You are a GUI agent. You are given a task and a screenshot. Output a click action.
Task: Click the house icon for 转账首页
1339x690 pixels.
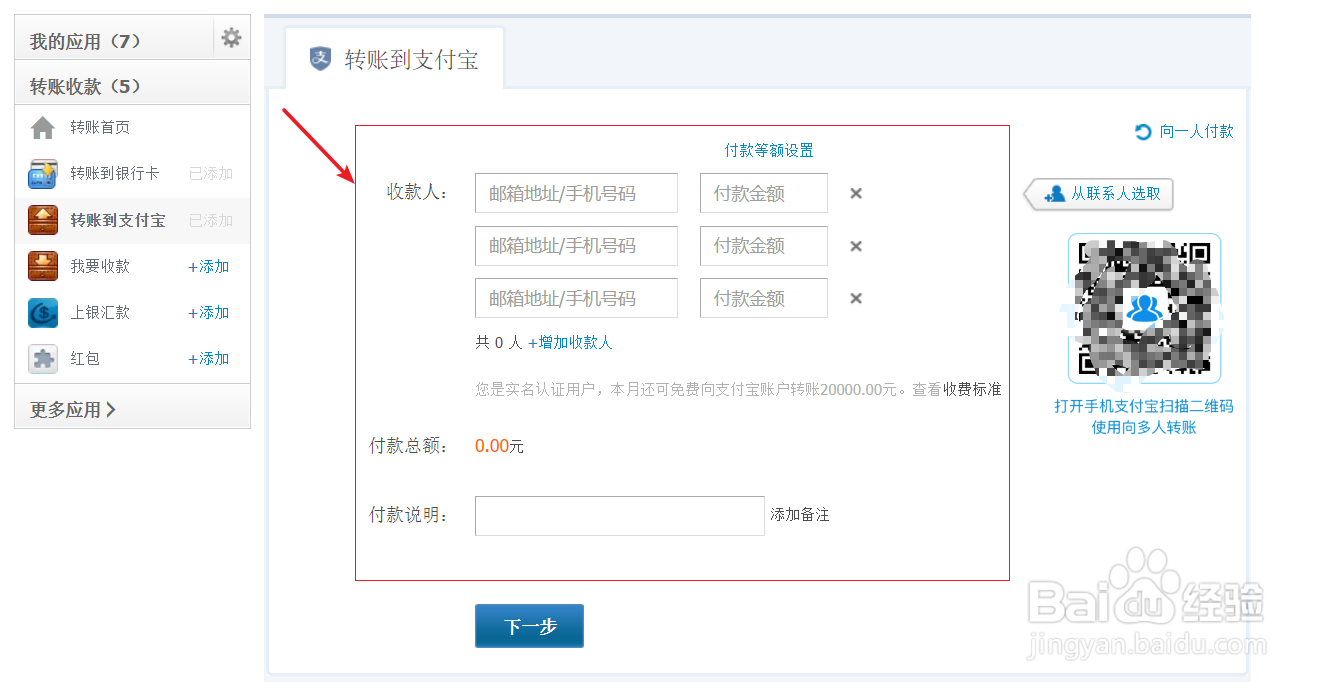(43, 128)
